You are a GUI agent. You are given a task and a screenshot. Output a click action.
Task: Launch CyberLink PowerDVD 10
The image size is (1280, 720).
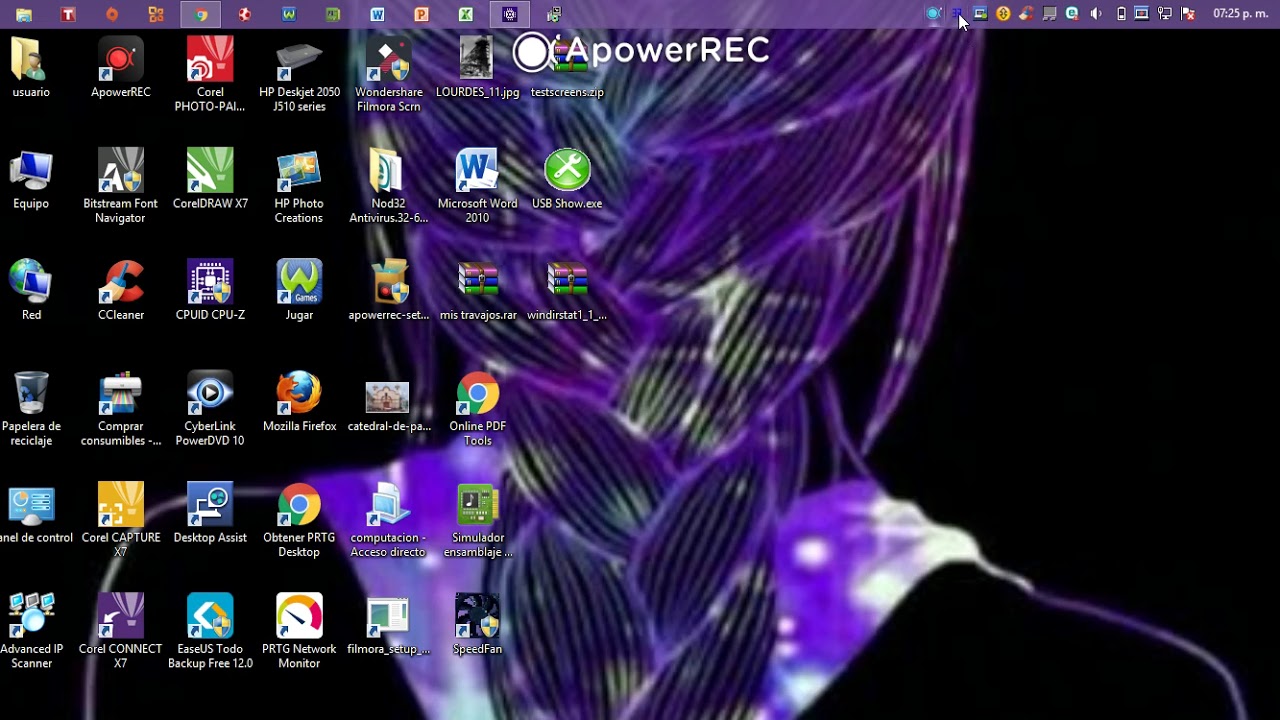click(210, 409)
